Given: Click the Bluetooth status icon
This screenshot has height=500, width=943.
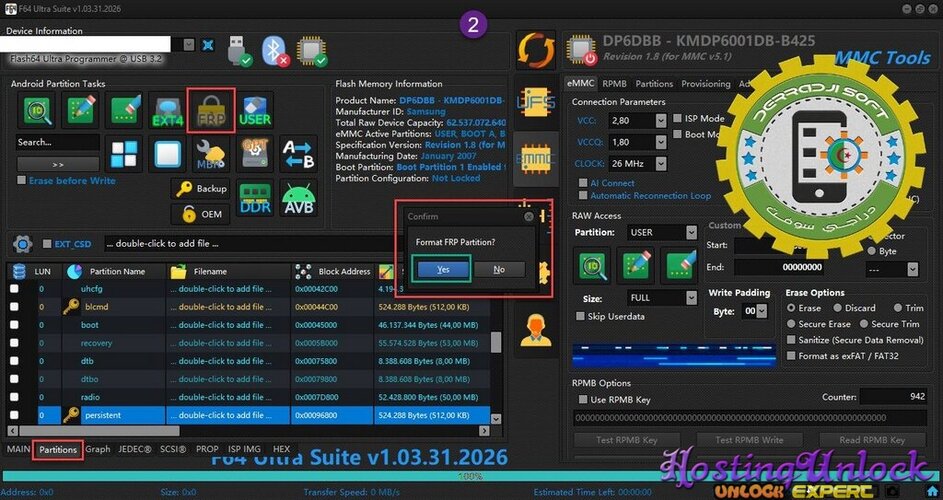Looking at the screenshot, I should (275, 52).
